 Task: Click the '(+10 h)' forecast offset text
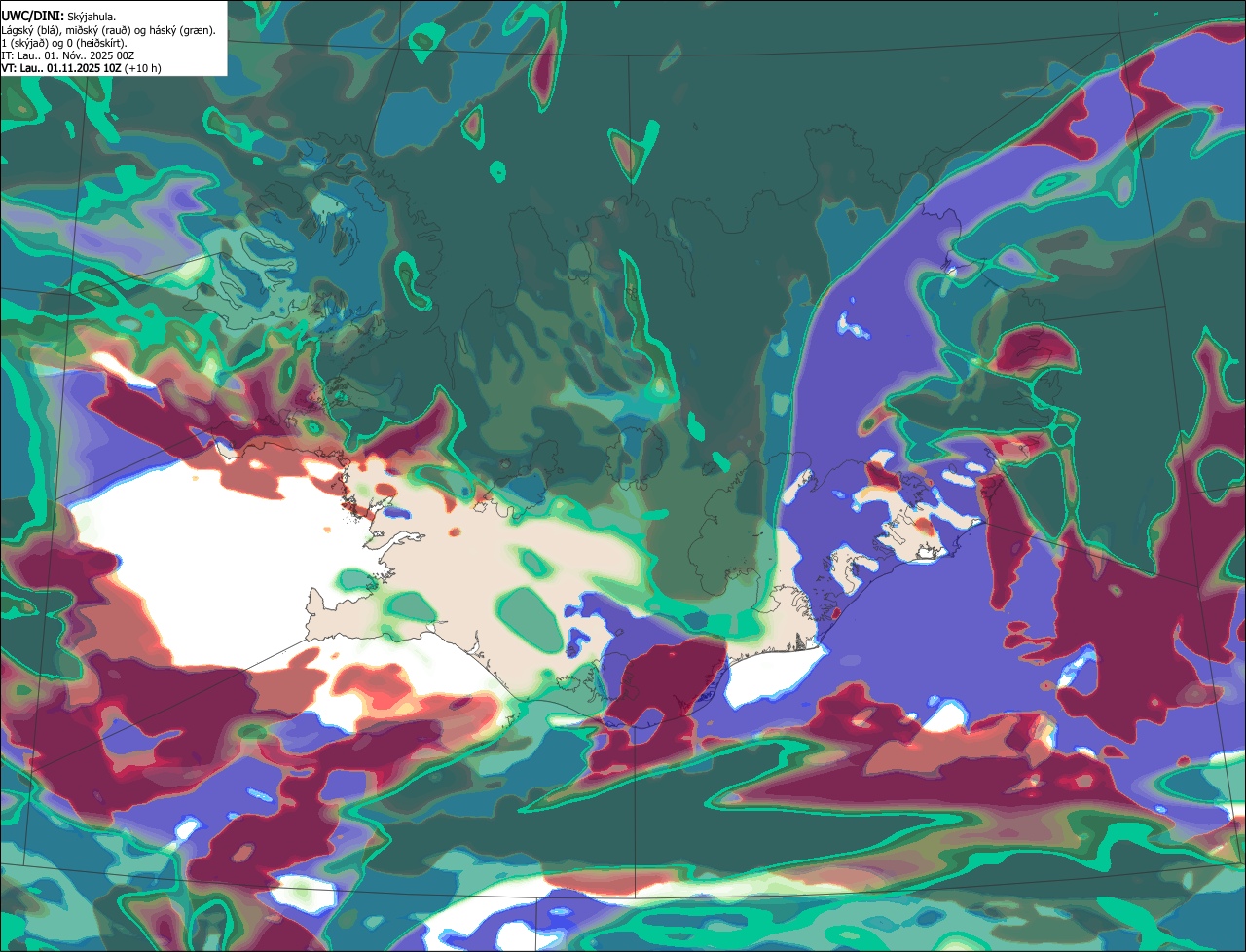pos(143,68)
